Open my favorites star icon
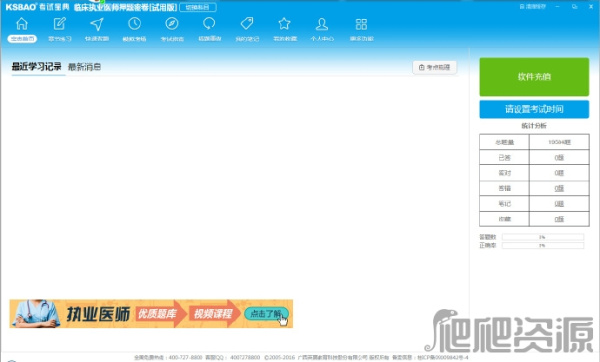Viewport: 600px width, 362px height. point(284,24)
